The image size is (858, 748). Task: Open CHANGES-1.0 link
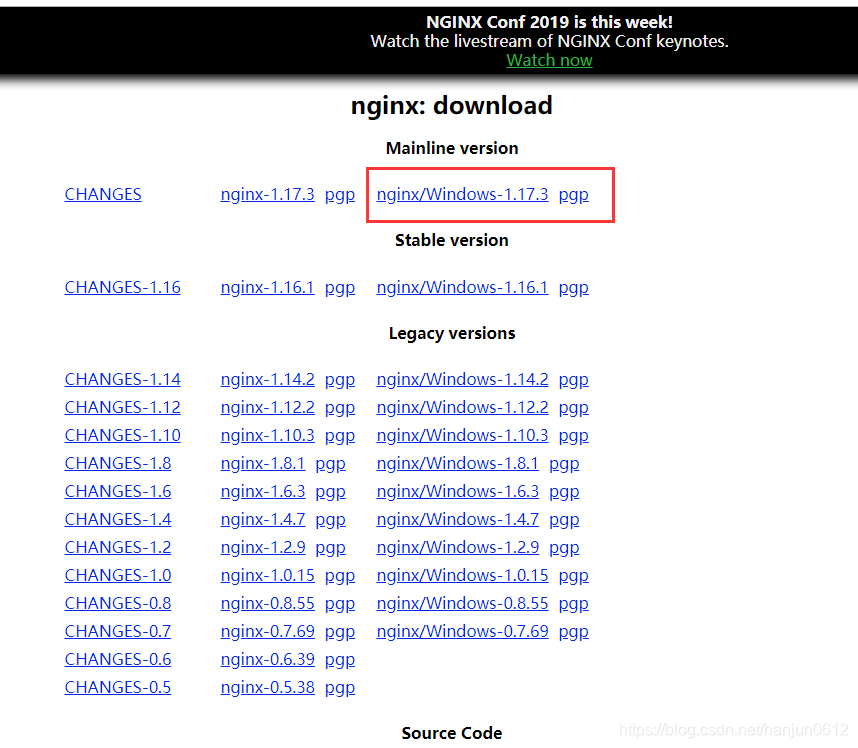(118, 575)
